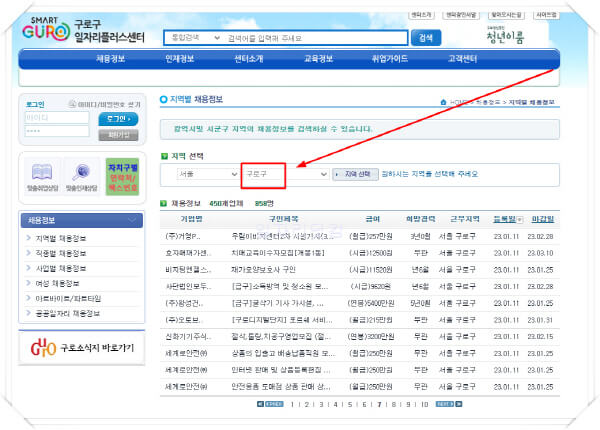Go to page 10 in the pagination
Viewport: 600px width, 430px height.
coord(424,404)
